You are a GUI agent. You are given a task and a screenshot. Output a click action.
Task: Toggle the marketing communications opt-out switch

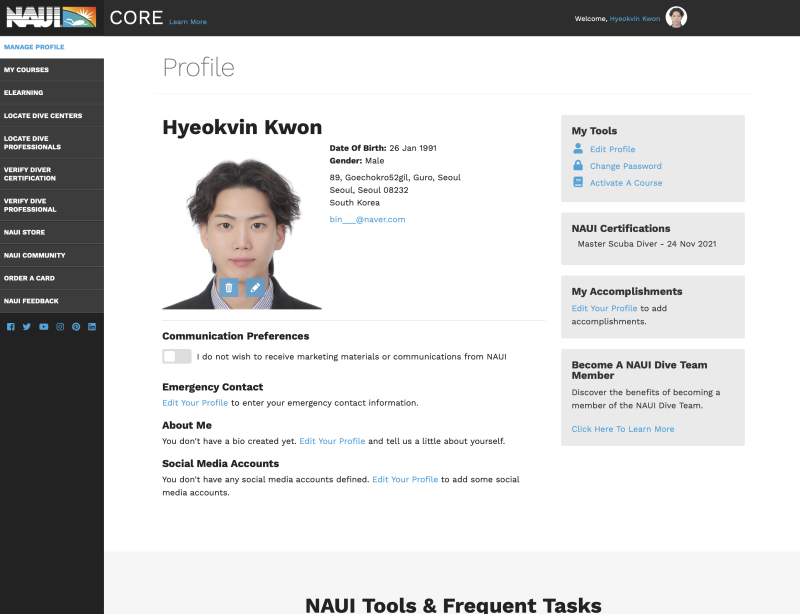[177, 356]
